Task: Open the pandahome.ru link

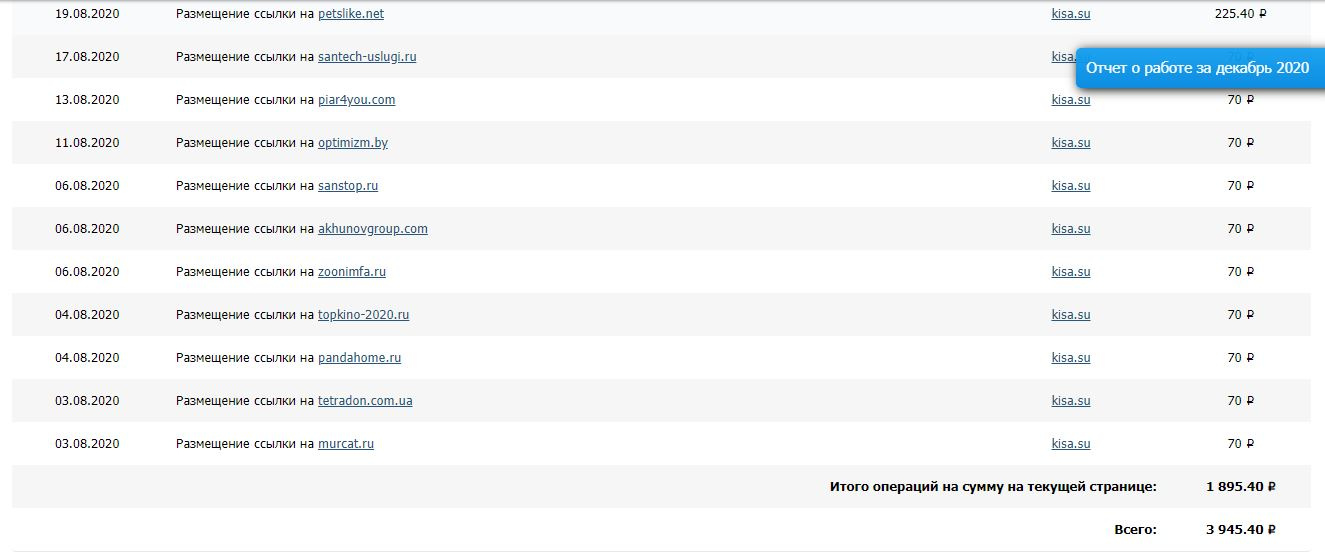Action: (x=360, y=358)
